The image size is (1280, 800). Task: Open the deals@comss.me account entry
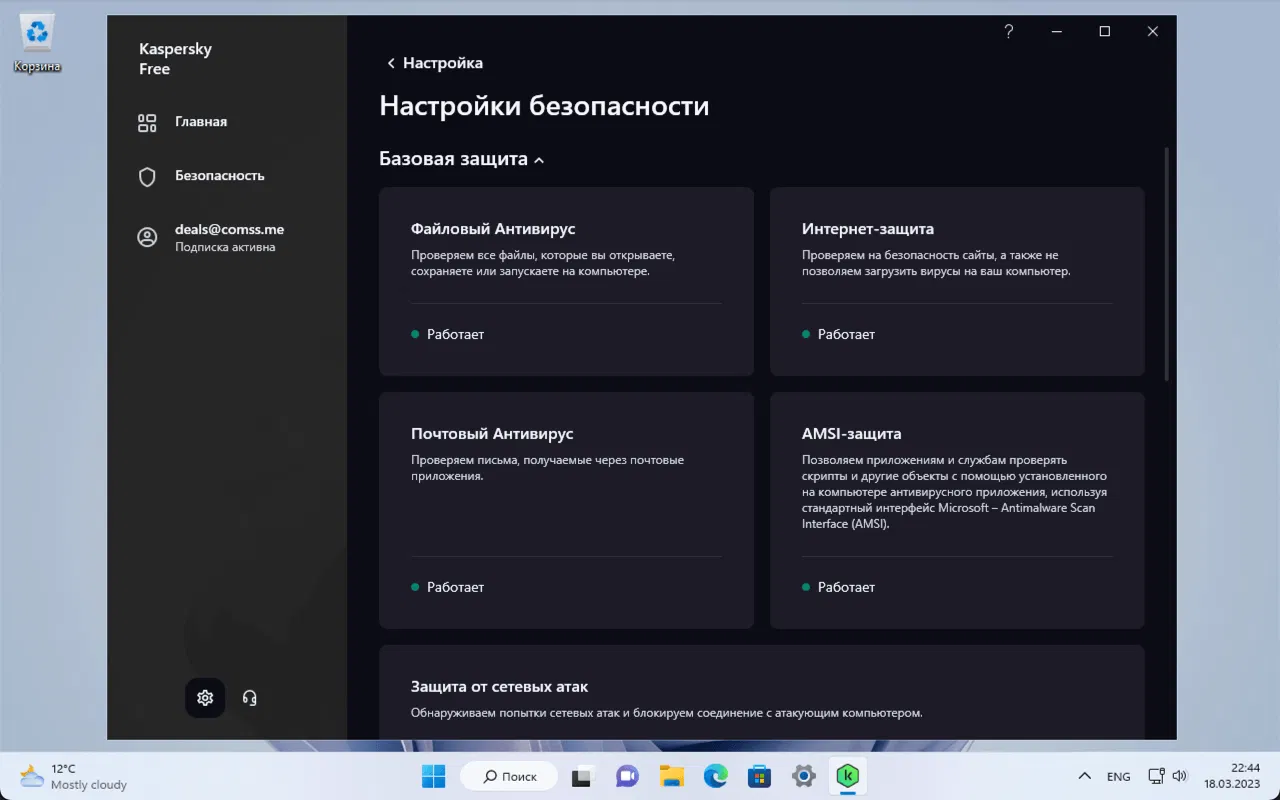[211, 237]
